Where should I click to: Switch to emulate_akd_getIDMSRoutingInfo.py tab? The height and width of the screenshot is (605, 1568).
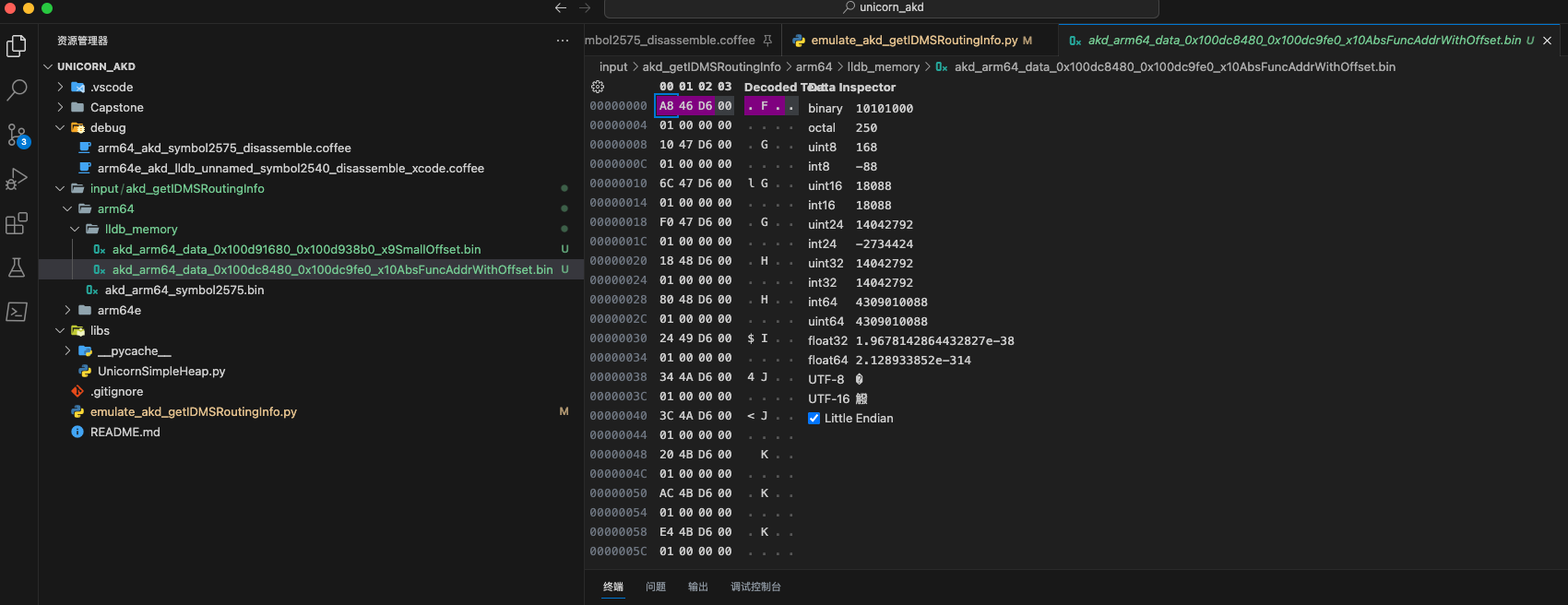920,41
